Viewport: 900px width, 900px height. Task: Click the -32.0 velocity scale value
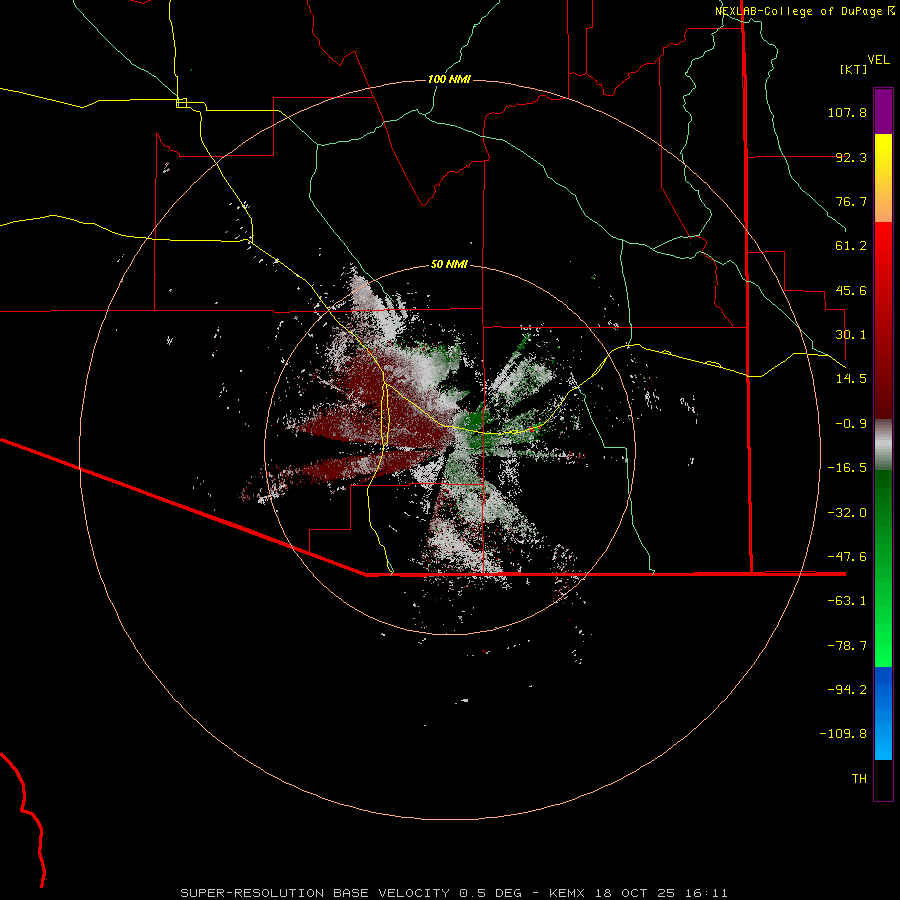tap(847, 513)
